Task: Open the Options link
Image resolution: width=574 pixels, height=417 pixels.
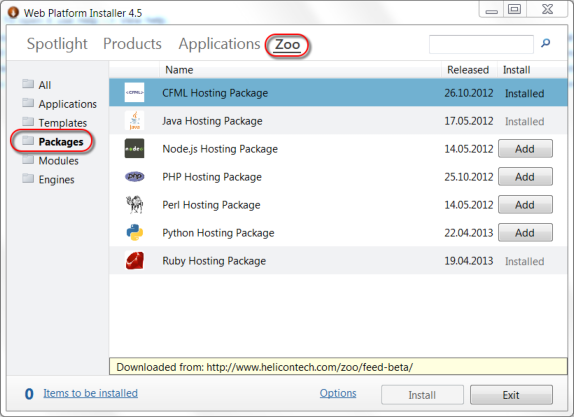Action: point(338,393)
